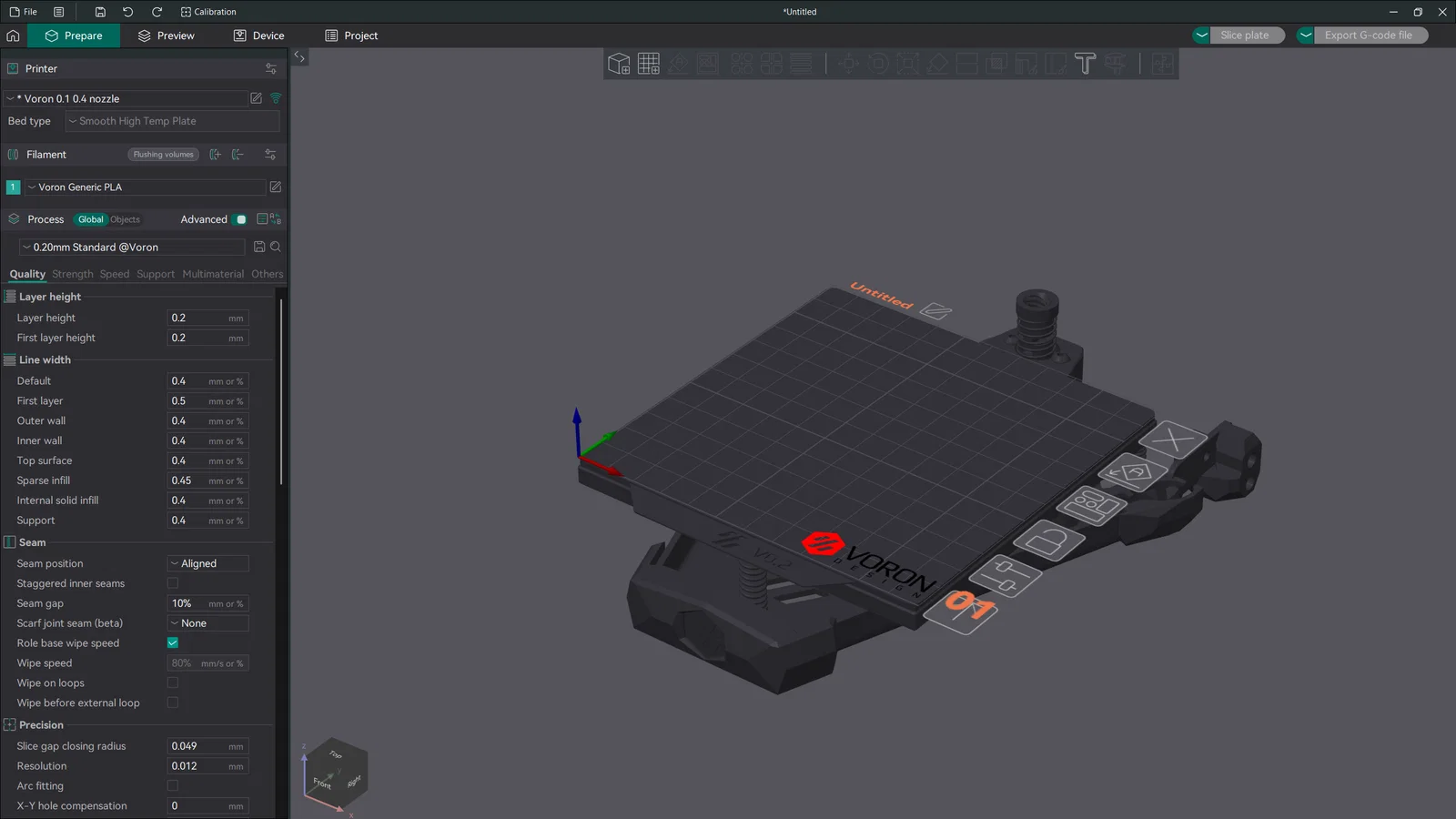Click the Flushing volumes button
This screenshot has height=819, width=1456.
tap(164, 155)
